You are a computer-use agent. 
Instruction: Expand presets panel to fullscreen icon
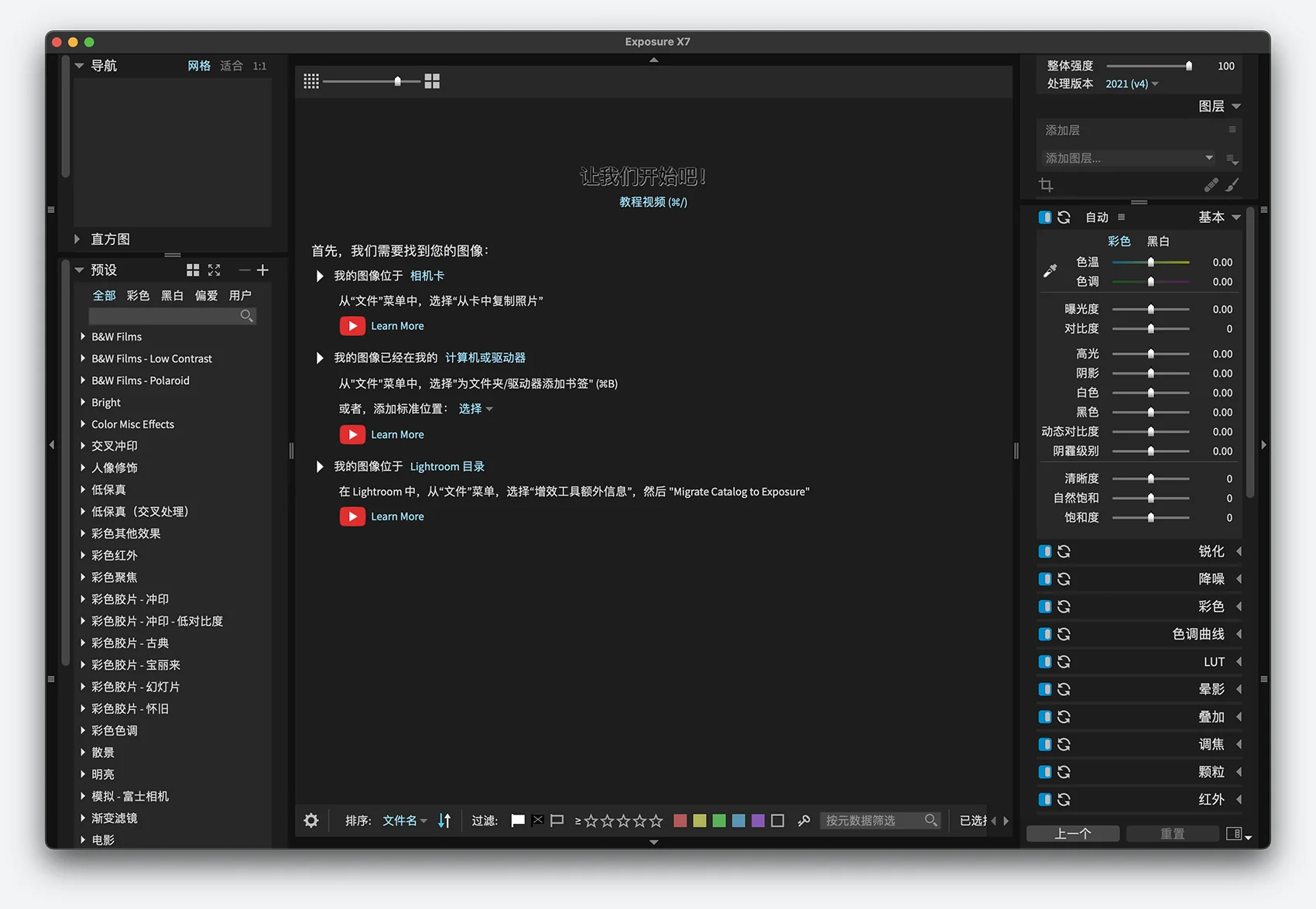coord(214,270)
